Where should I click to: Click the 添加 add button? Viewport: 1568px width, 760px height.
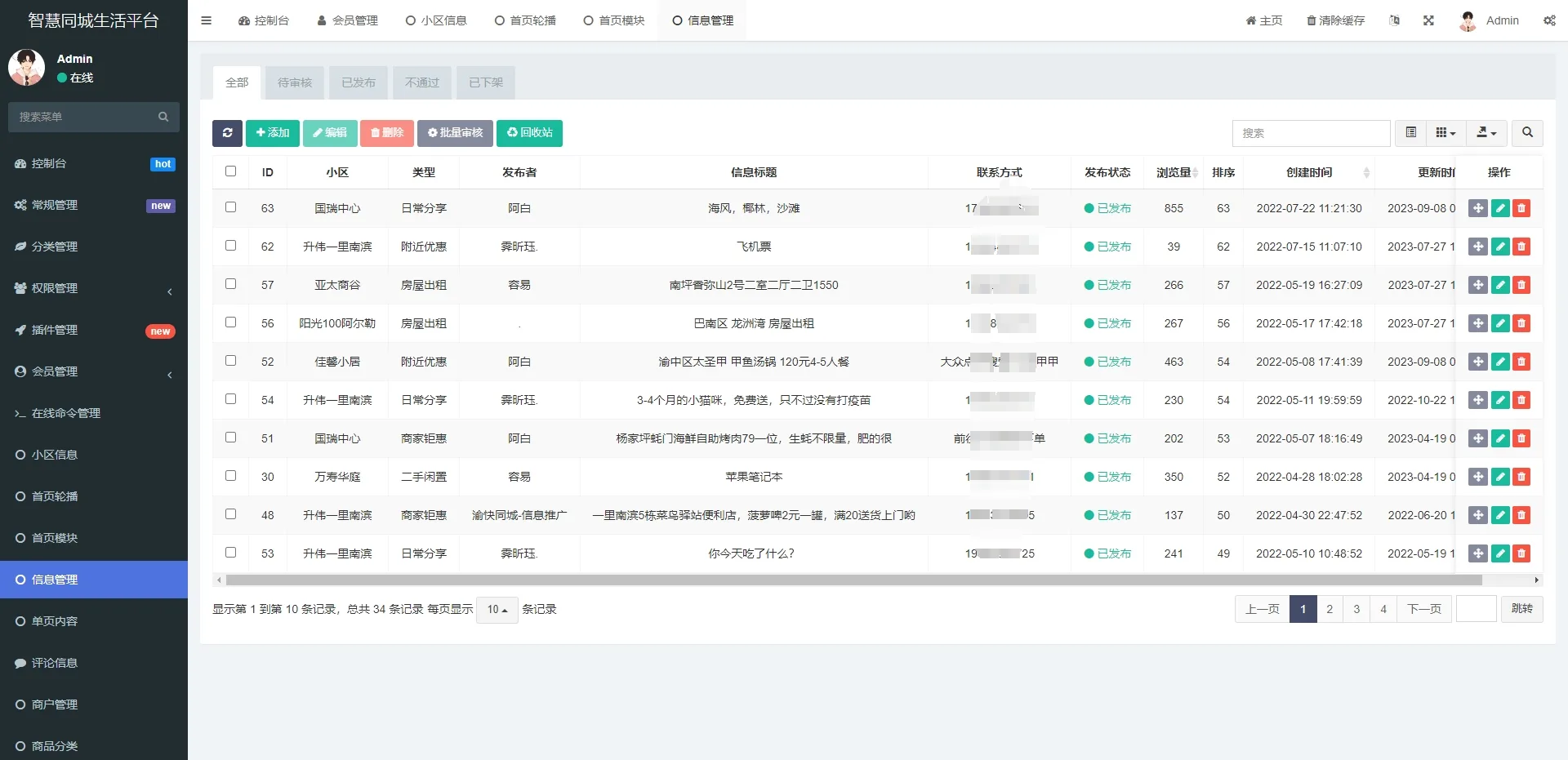point(272,133)
